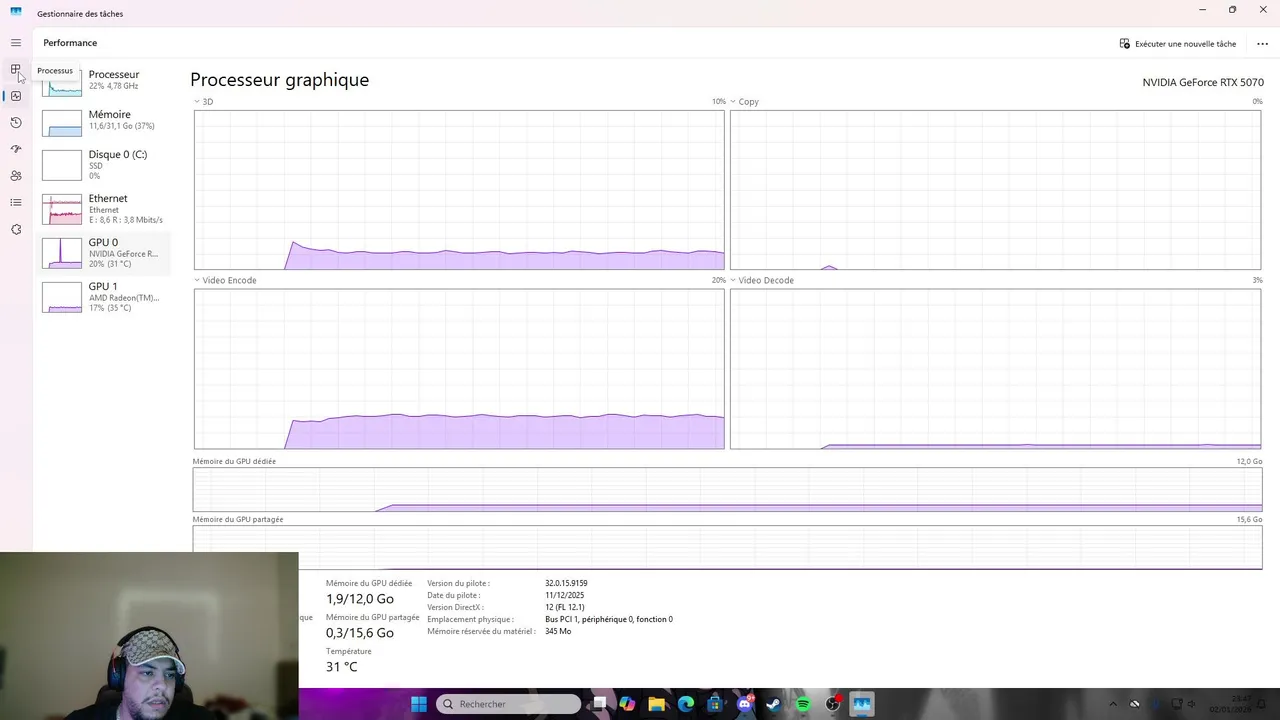
Task: Click driver date 11/12/2025
Action: tap(564, 595)
